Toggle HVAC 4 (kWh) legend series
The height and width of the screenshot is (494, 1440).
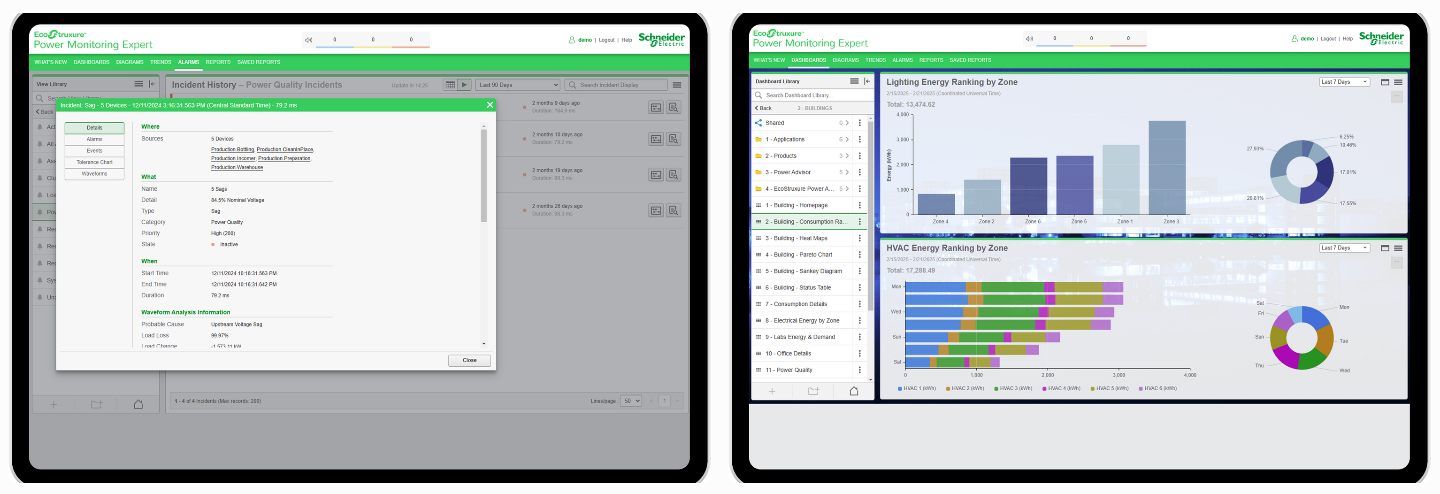tap(1062, 388)
